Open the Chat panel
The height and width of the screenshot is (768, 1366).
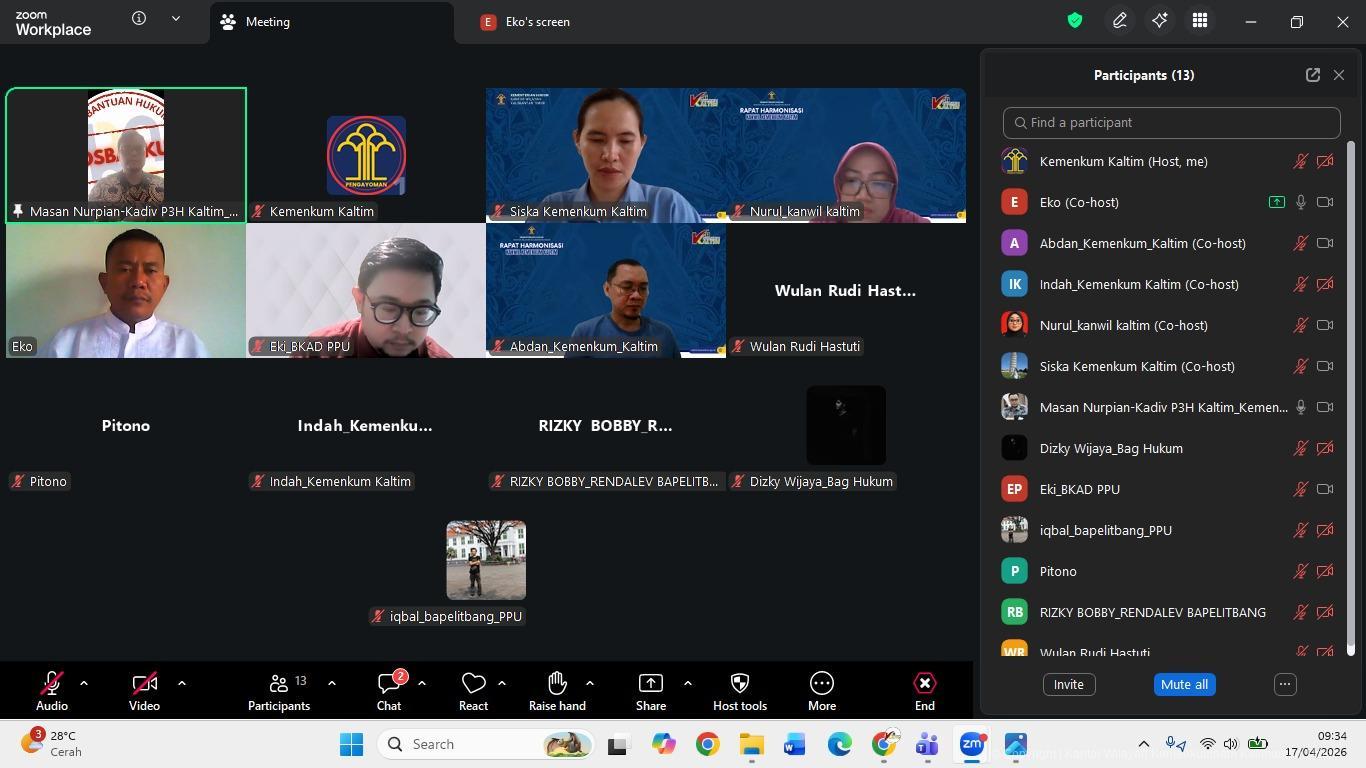point(389,690)
